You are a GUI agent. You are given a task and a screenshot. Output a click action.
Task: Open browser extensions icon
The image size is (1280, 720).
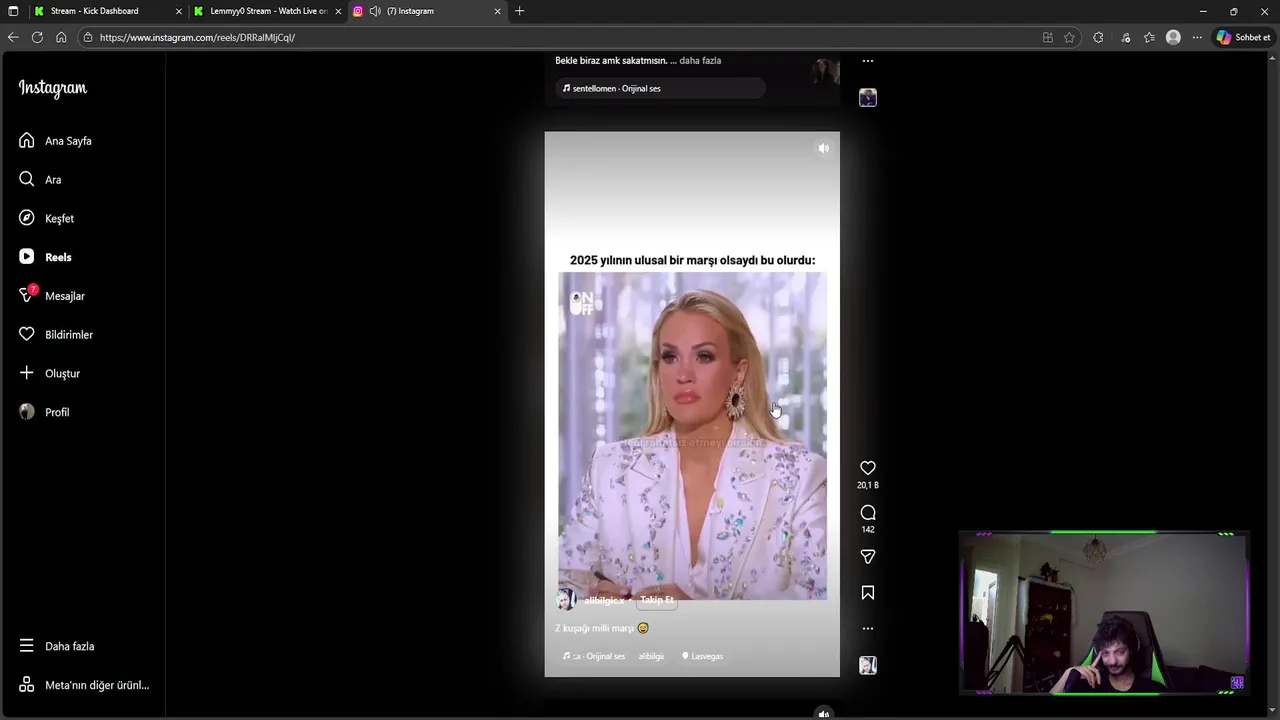coord(1098,37)
